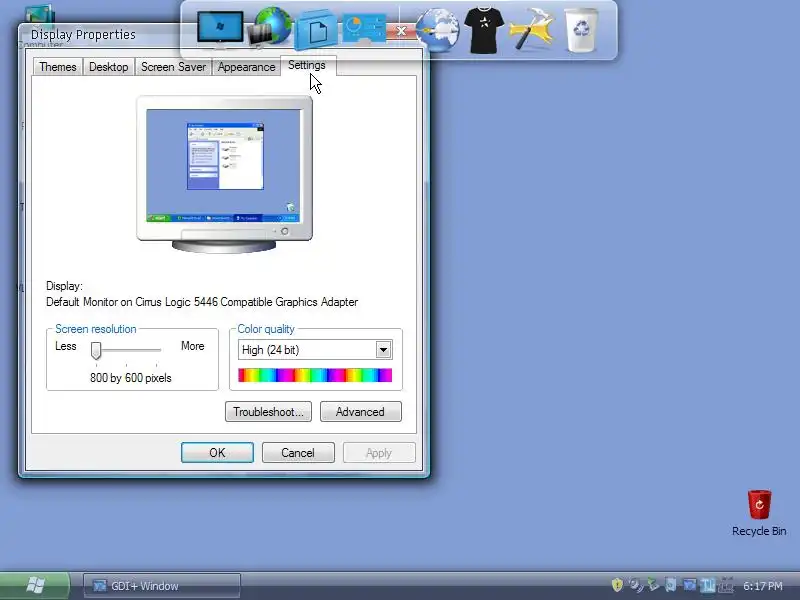Viewport: 800px width, 600px height.
Task: Click the light blue highlighted tray icon
Action: point(708,585)
